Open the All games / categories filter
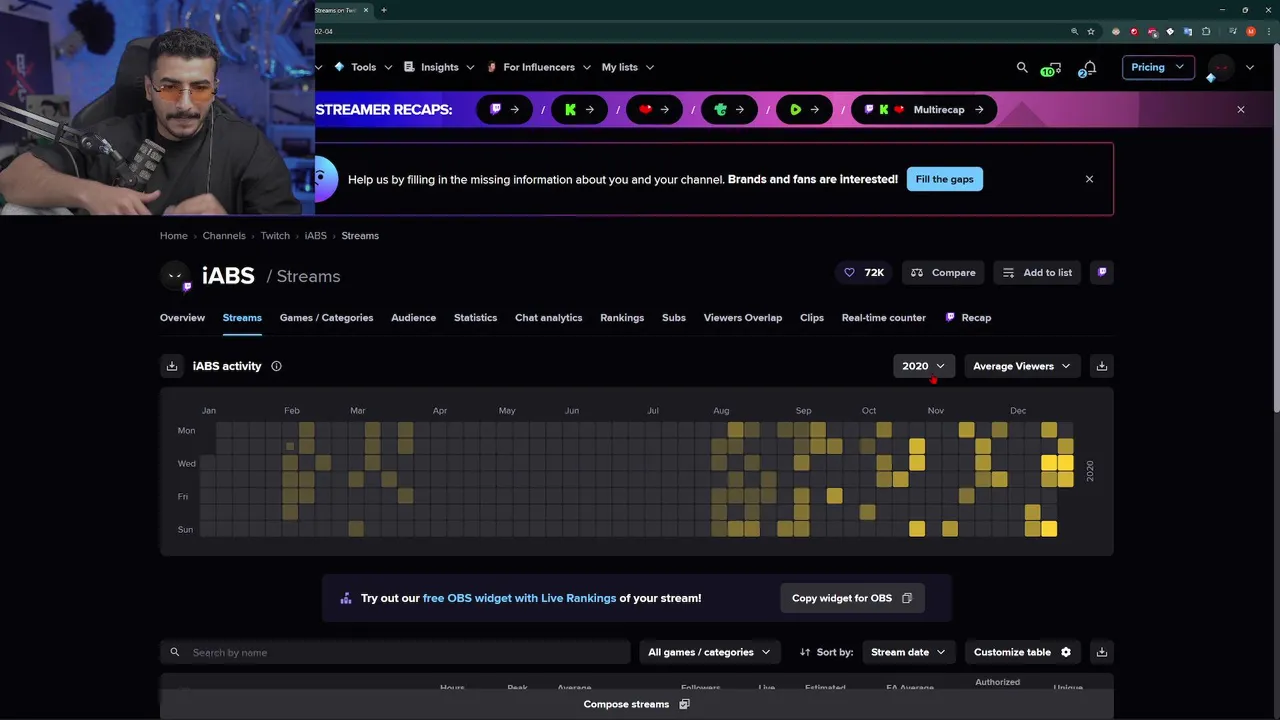This screenshot has width=1280, height=720. click(x=710, y=652)
